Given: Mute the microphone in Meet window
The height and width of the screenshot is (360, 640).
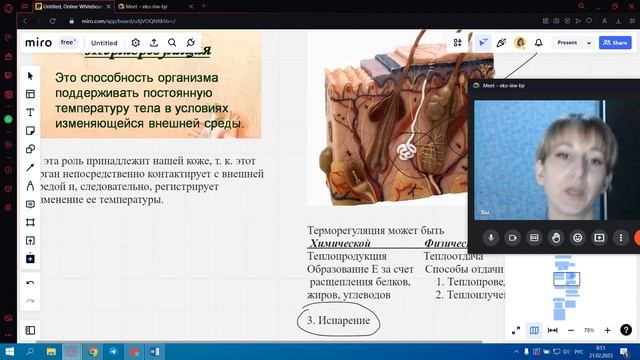Looking at the screenshot, I should [x=491, y=238].
